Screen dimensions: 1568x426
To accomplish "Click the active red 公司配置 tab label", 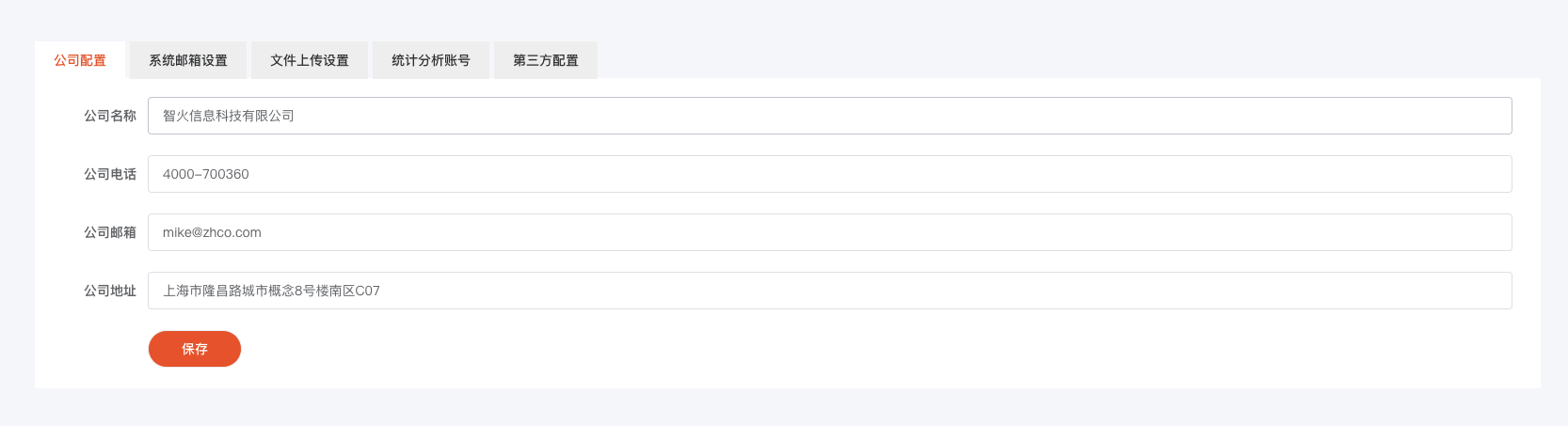I will [80, 60].
